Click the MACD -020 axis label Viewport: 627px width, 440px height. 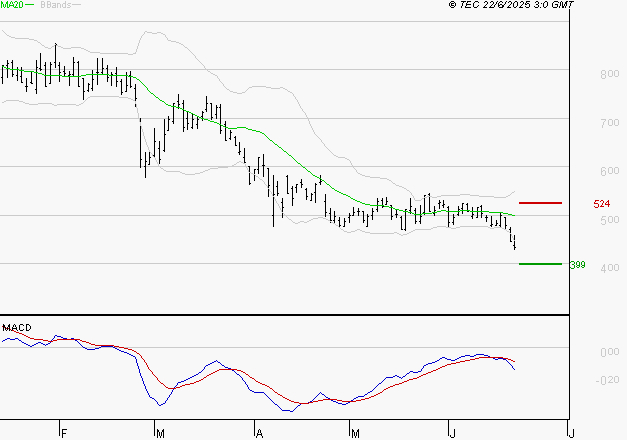(x=607, y=380)
